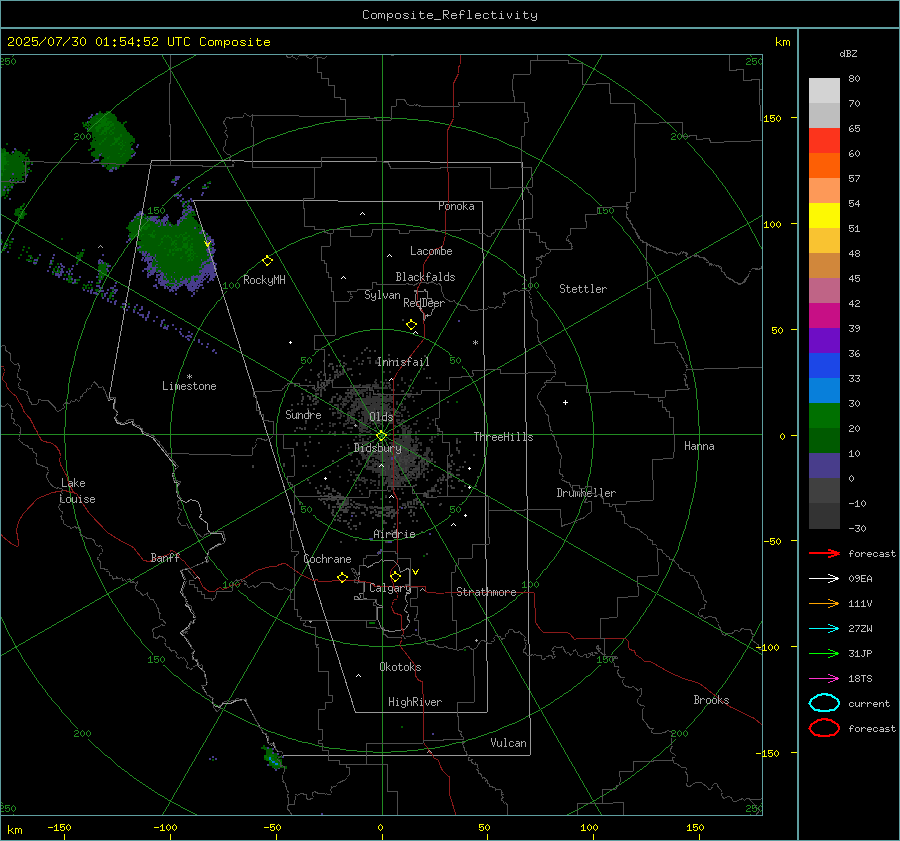Click the Okotoks label

click(400, 667)
